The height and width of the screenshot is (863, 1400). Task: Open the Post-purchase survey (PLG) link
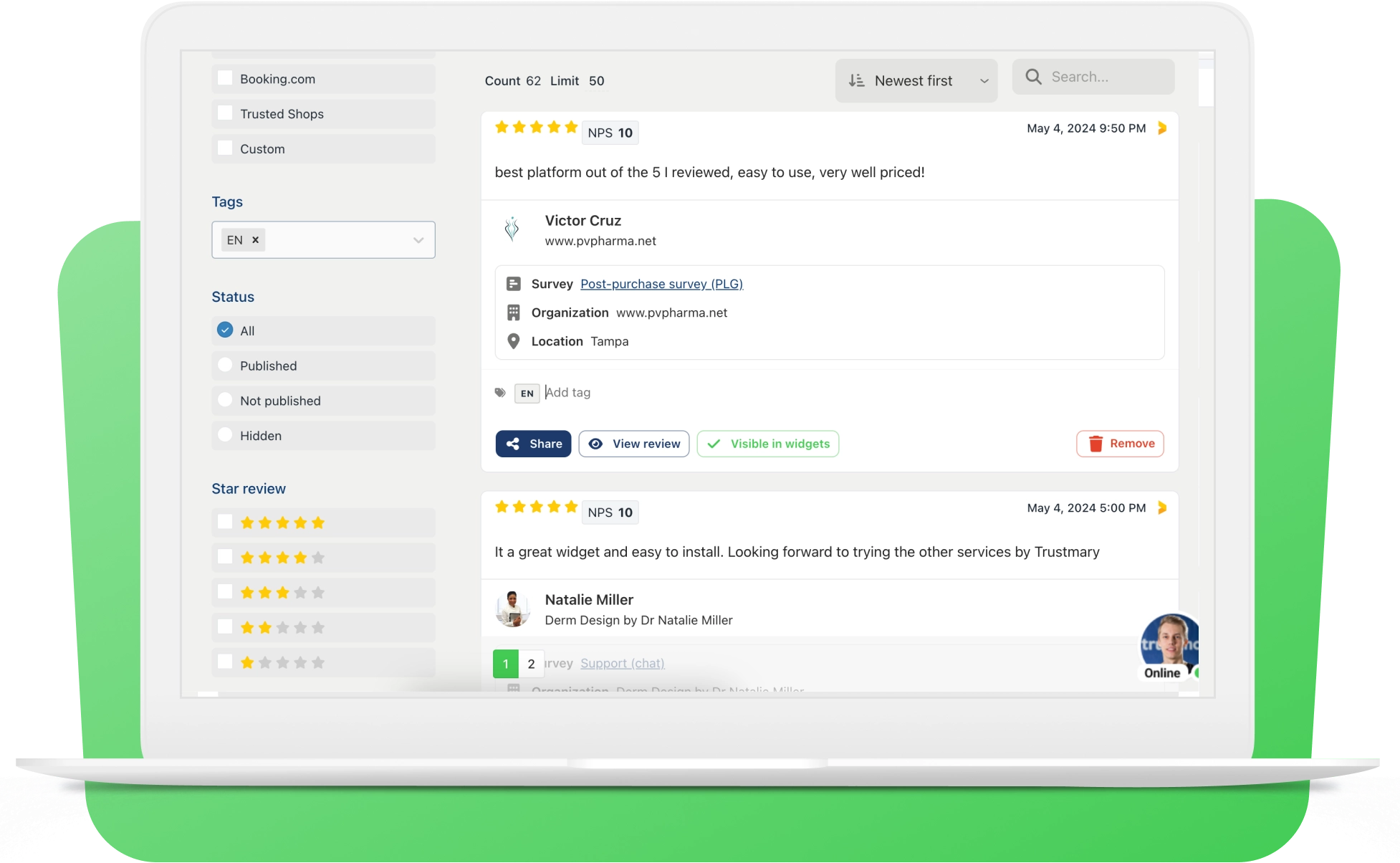point(661,284)
